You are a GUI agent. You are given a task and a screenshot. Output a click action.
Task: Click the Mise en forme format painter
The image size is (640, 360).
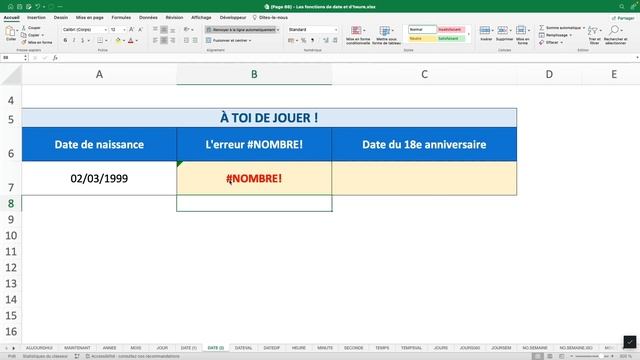click(x=37, y=42)
